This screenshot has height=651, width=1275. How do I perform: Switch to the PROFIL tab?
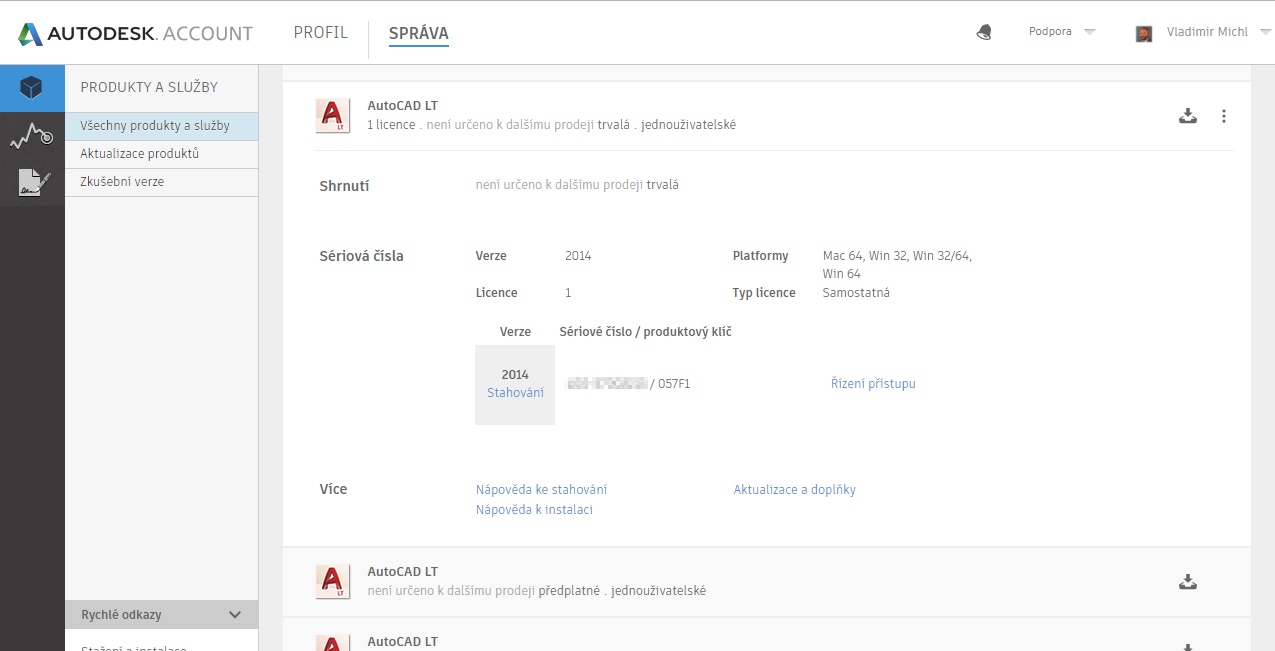point(320,32)
